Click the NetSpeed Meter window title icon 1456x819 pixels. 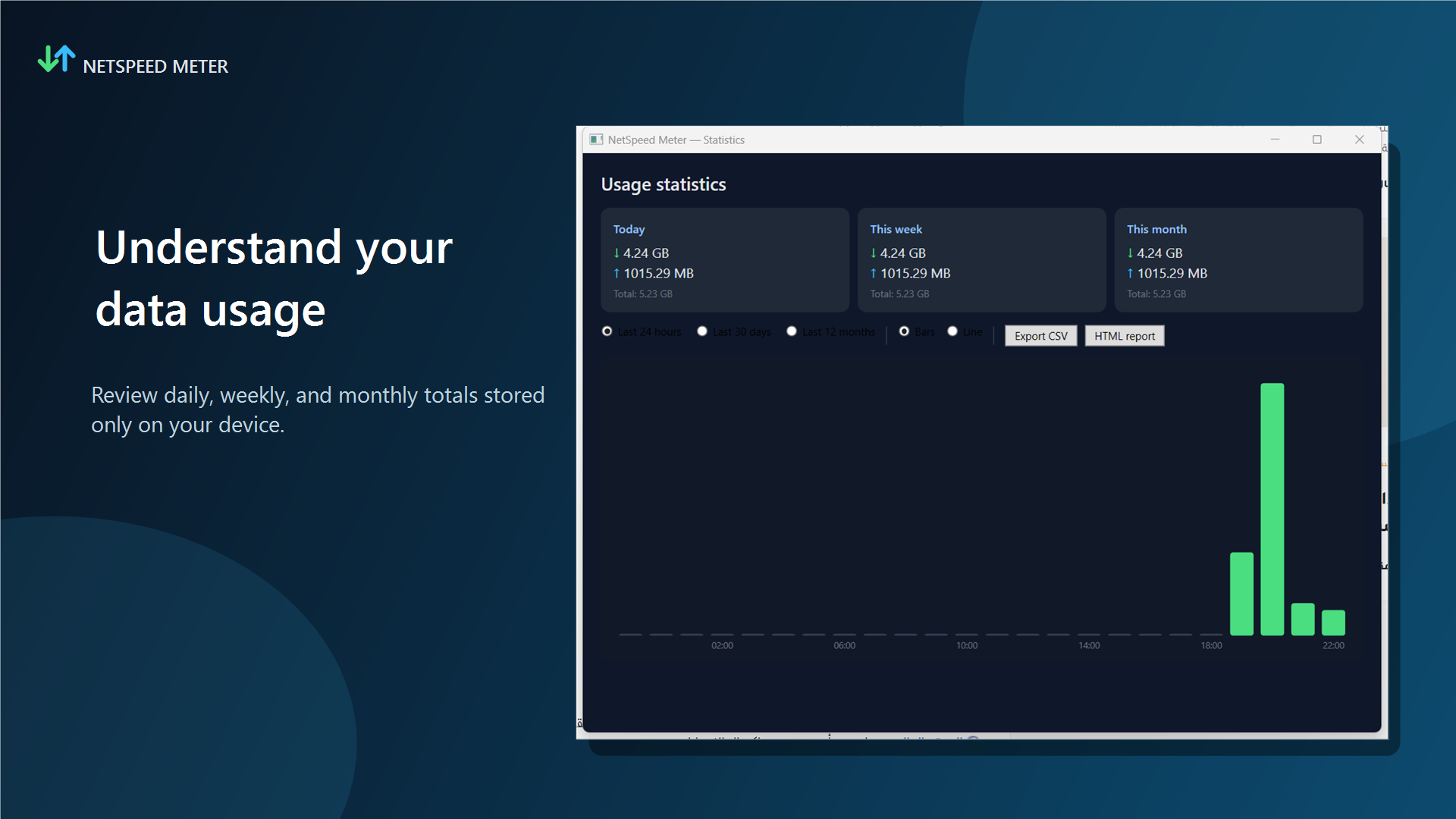coord(597,140)
